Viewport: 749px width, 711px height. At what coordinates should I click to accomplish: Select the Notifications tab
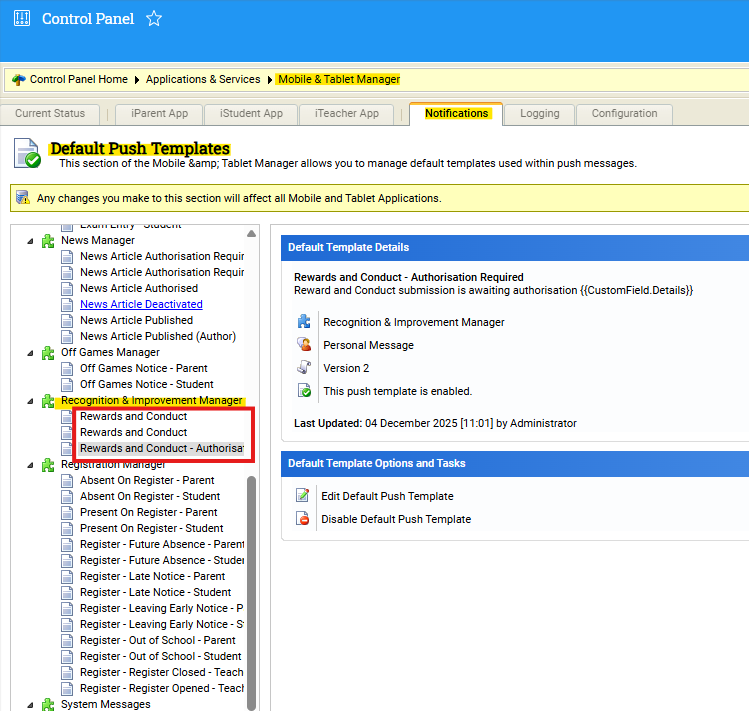tap(456, 114)
